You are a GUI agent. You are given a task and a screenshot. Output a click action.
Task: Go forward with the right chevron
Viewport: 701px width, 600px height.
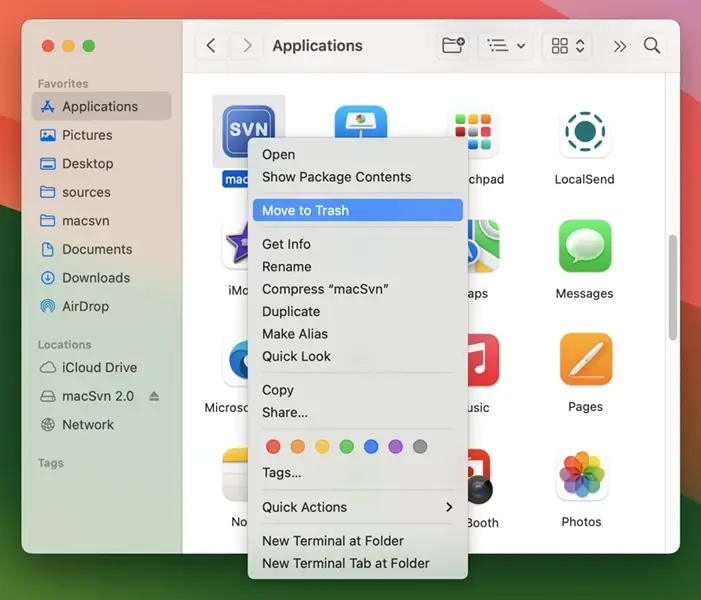(247, 46)
